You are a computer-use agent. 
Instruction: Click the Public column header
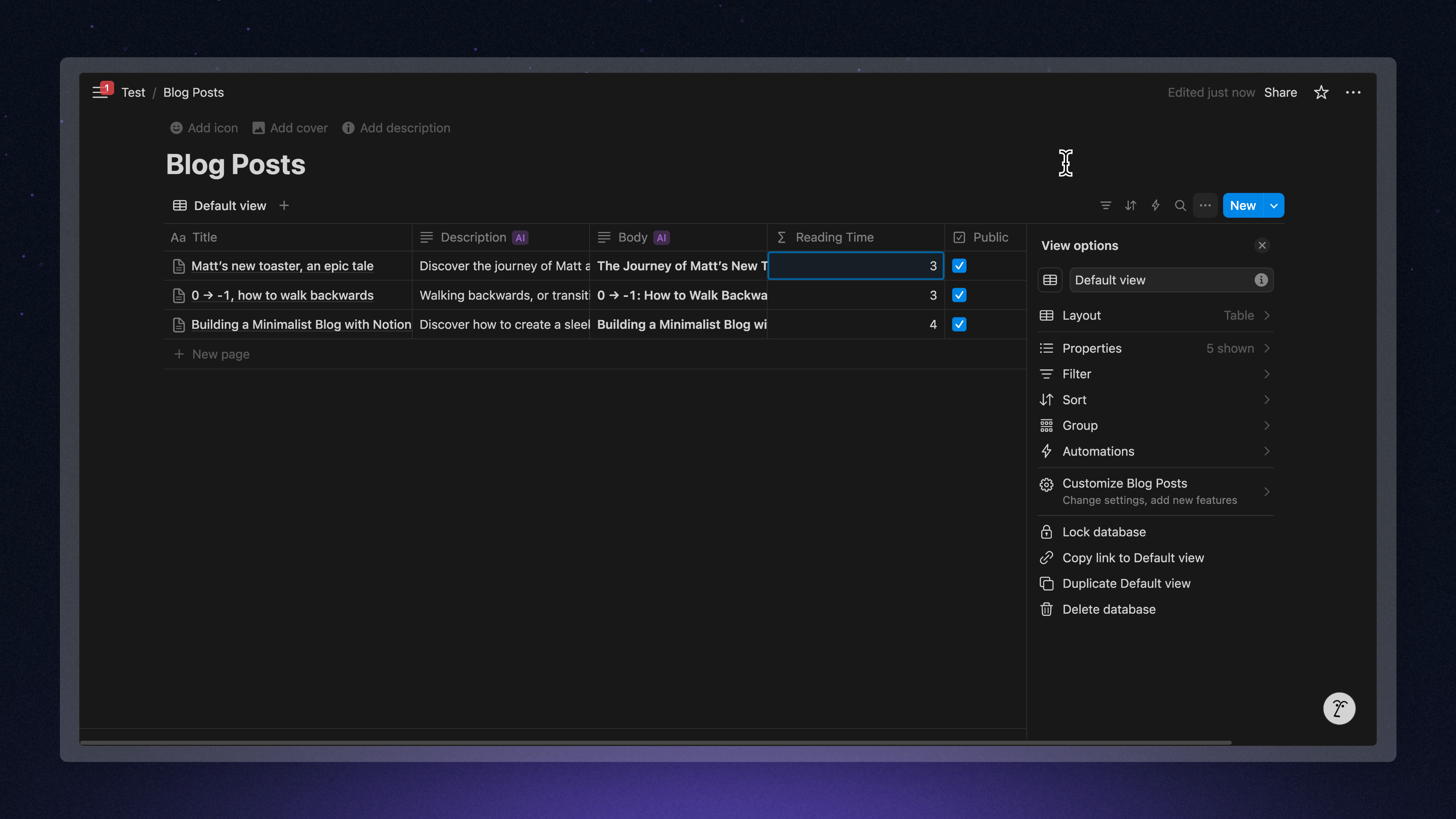click(x=986, y=238)
